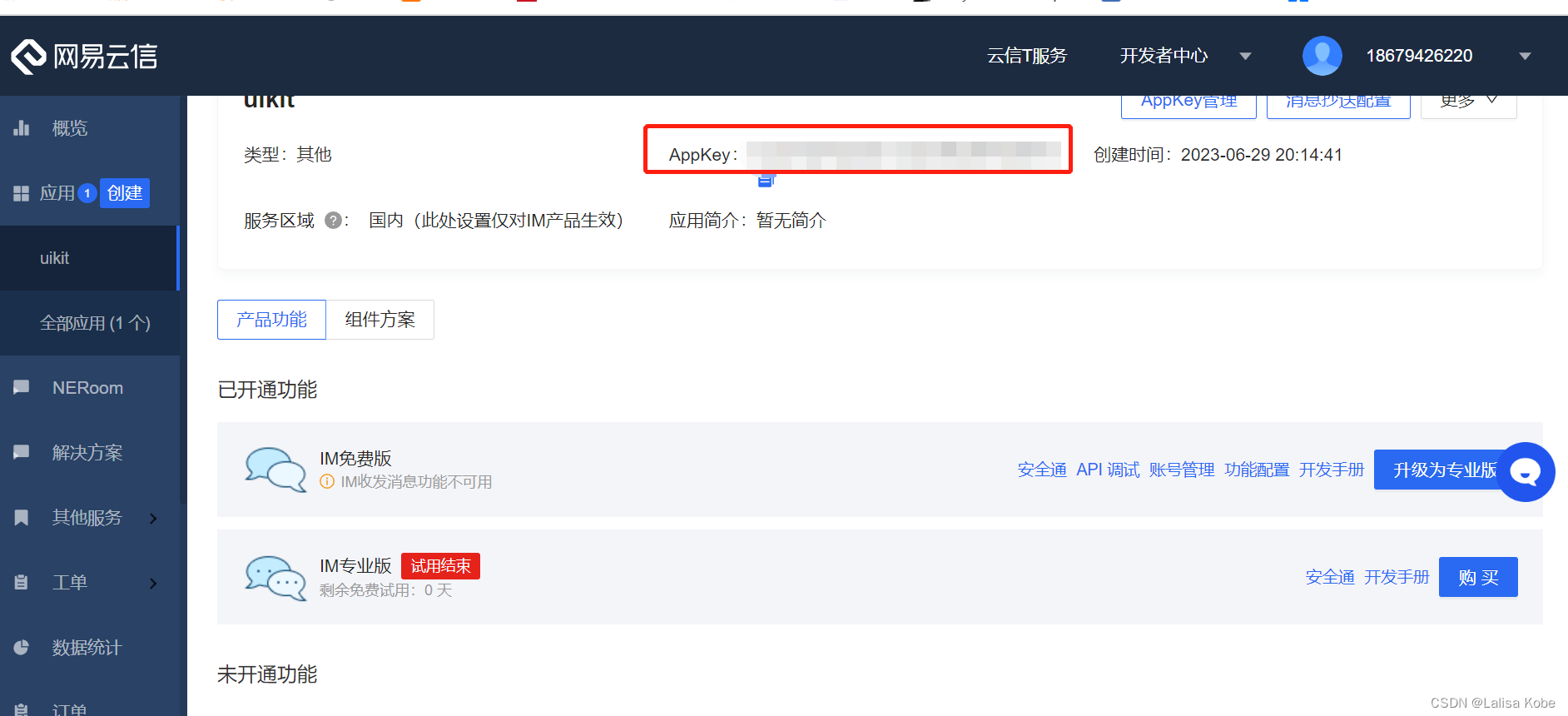
Task: Click the 工单 clipboard icon
Action: tap(22, 582)
